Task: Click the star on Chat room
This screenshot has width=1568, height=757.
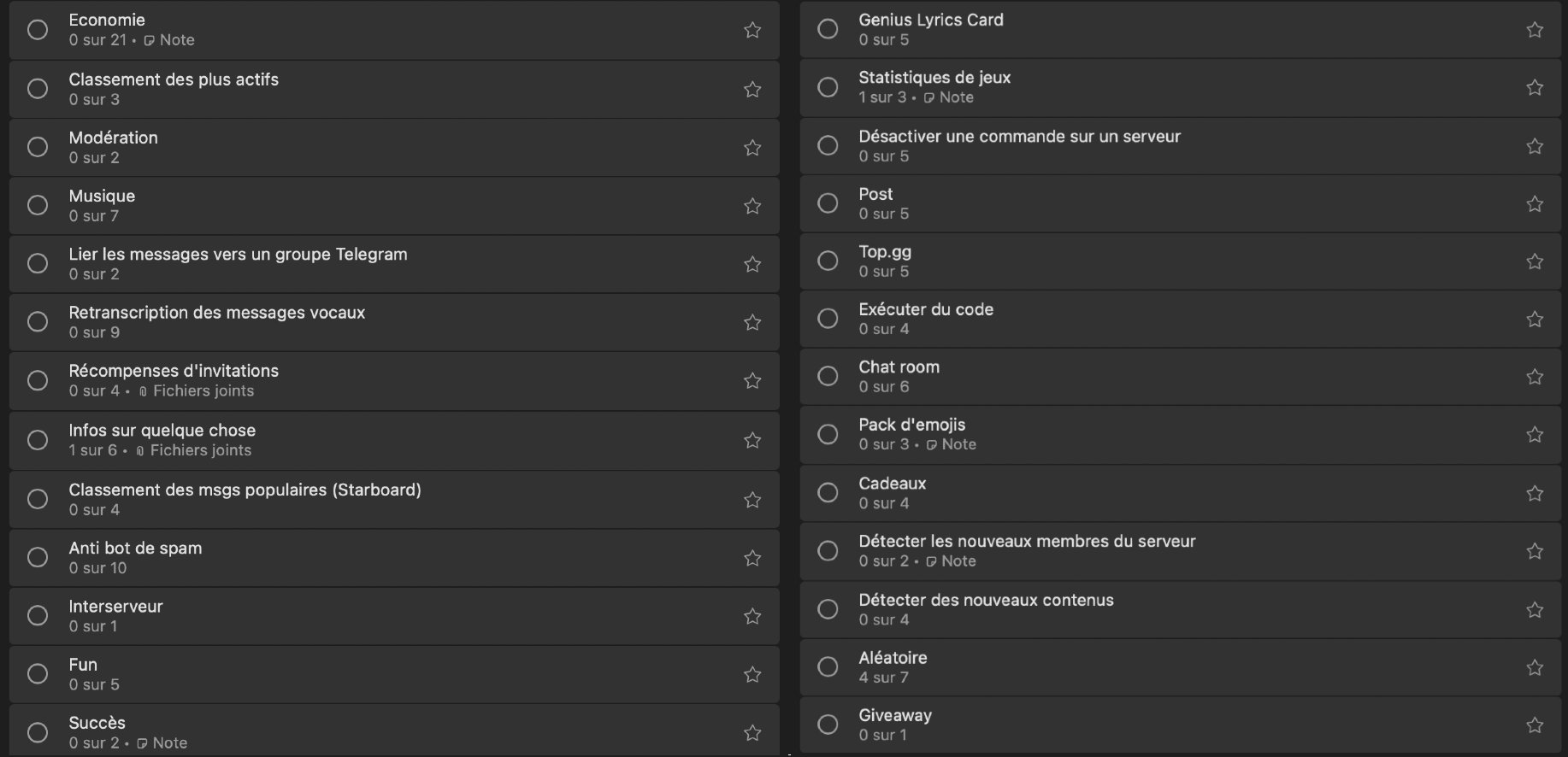Action: 1535,377
